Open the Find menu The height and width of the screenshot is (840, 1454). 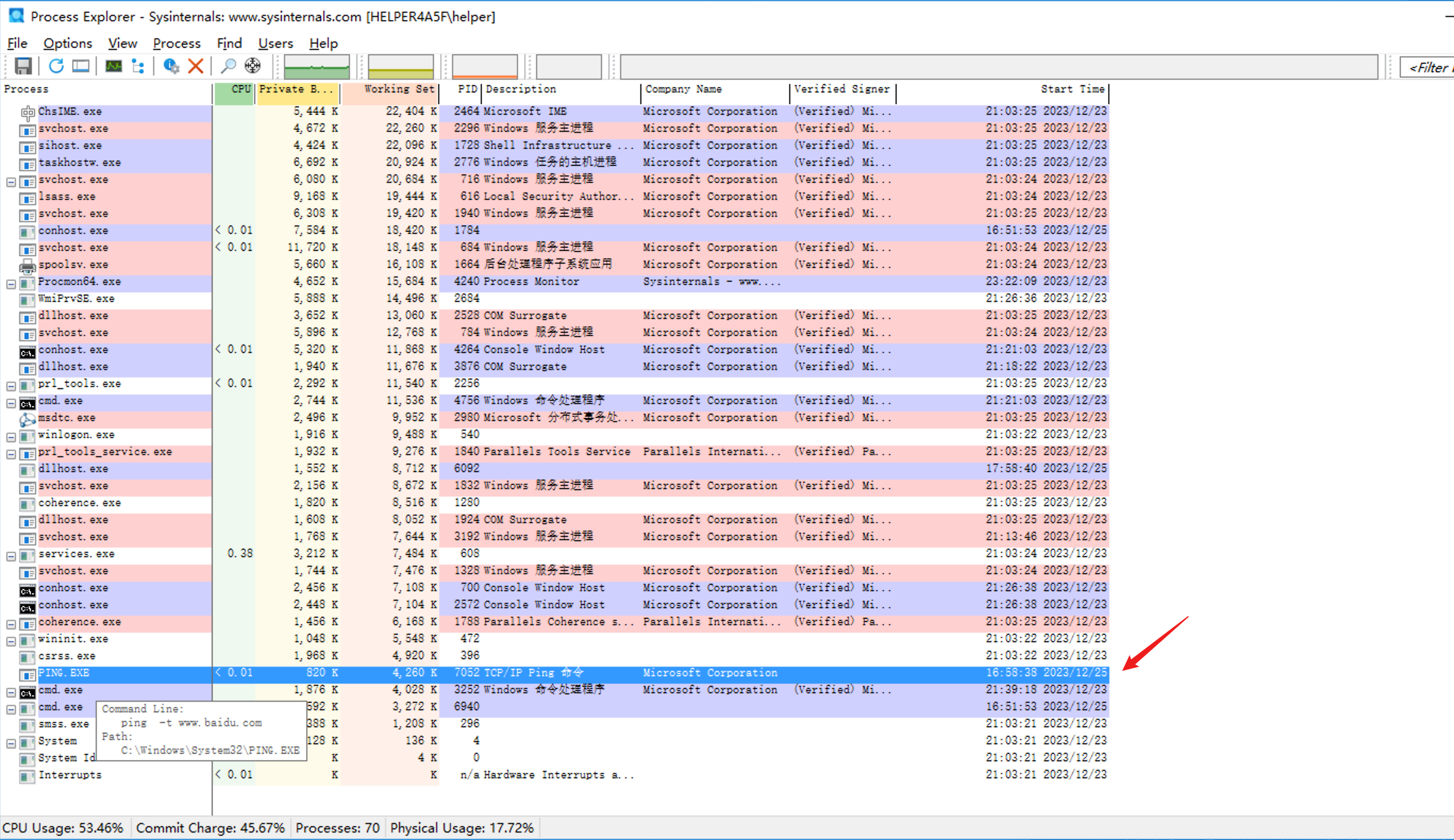229,43
